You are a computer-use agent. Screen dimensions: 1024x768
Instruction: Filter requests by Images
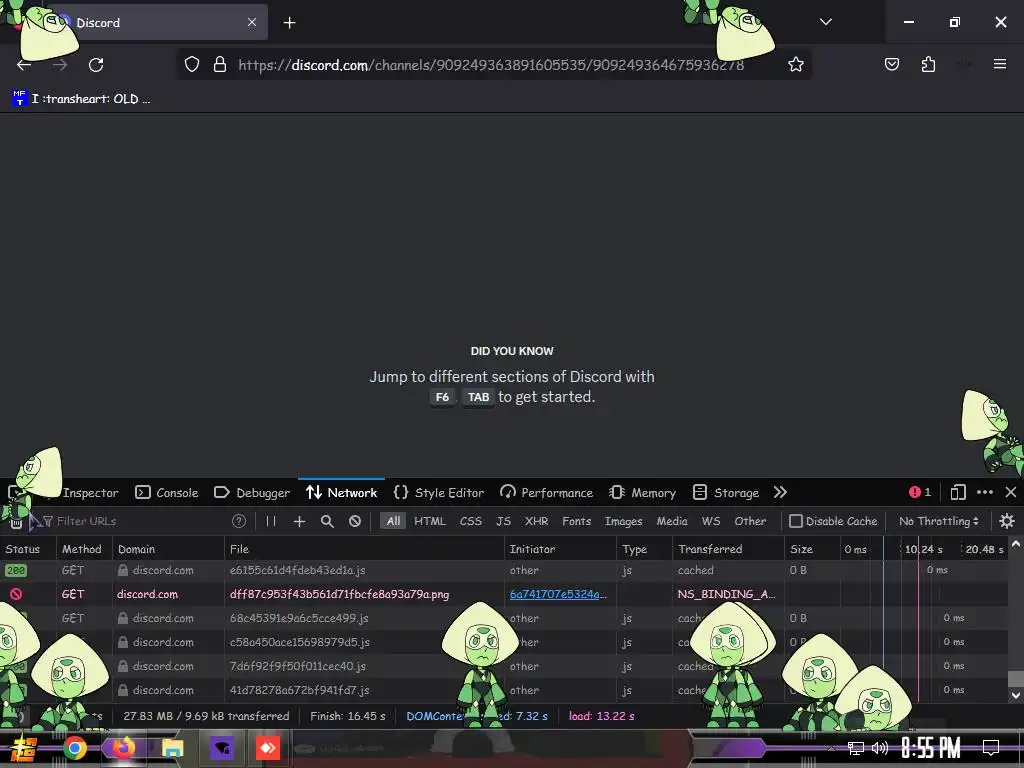[624, 521]
